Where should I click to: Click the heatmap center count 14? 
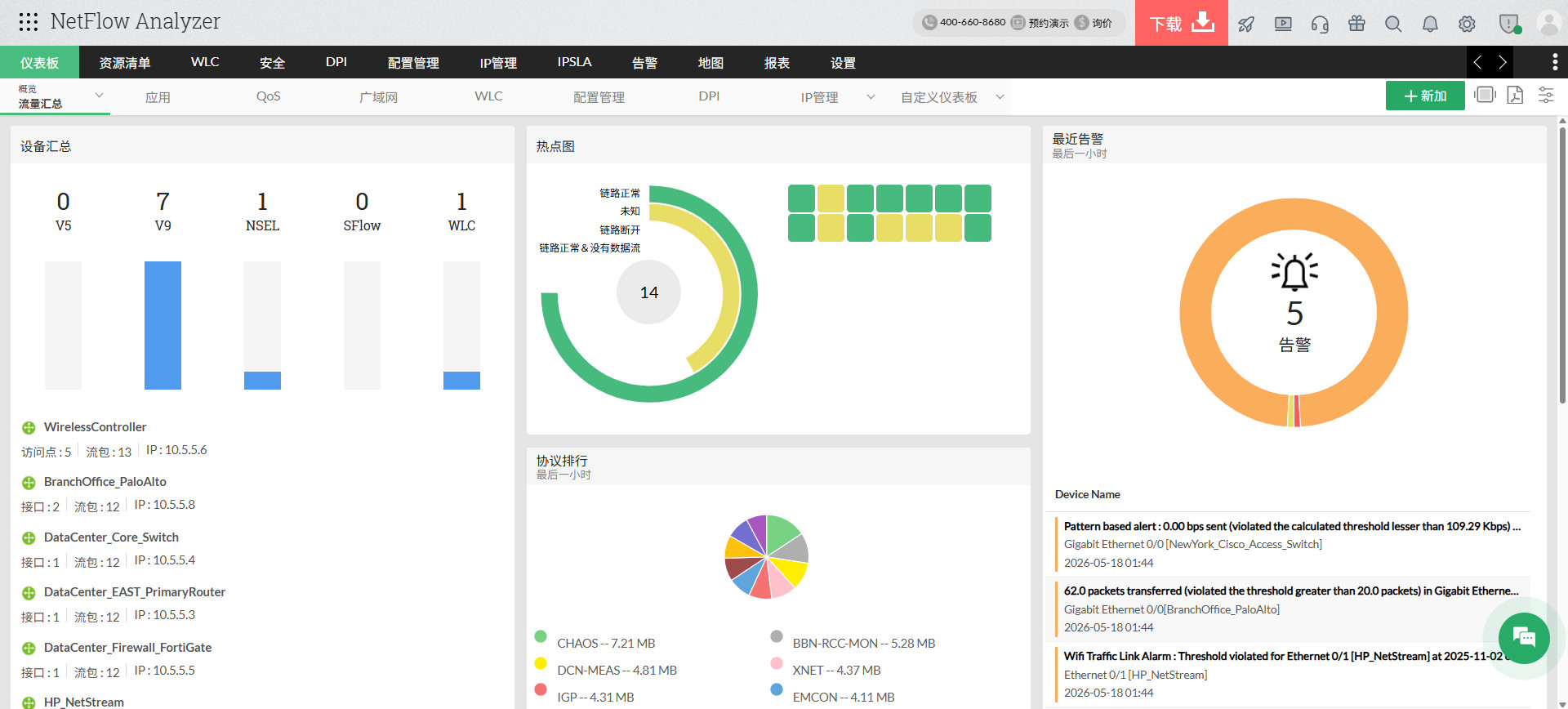[649, 292]
